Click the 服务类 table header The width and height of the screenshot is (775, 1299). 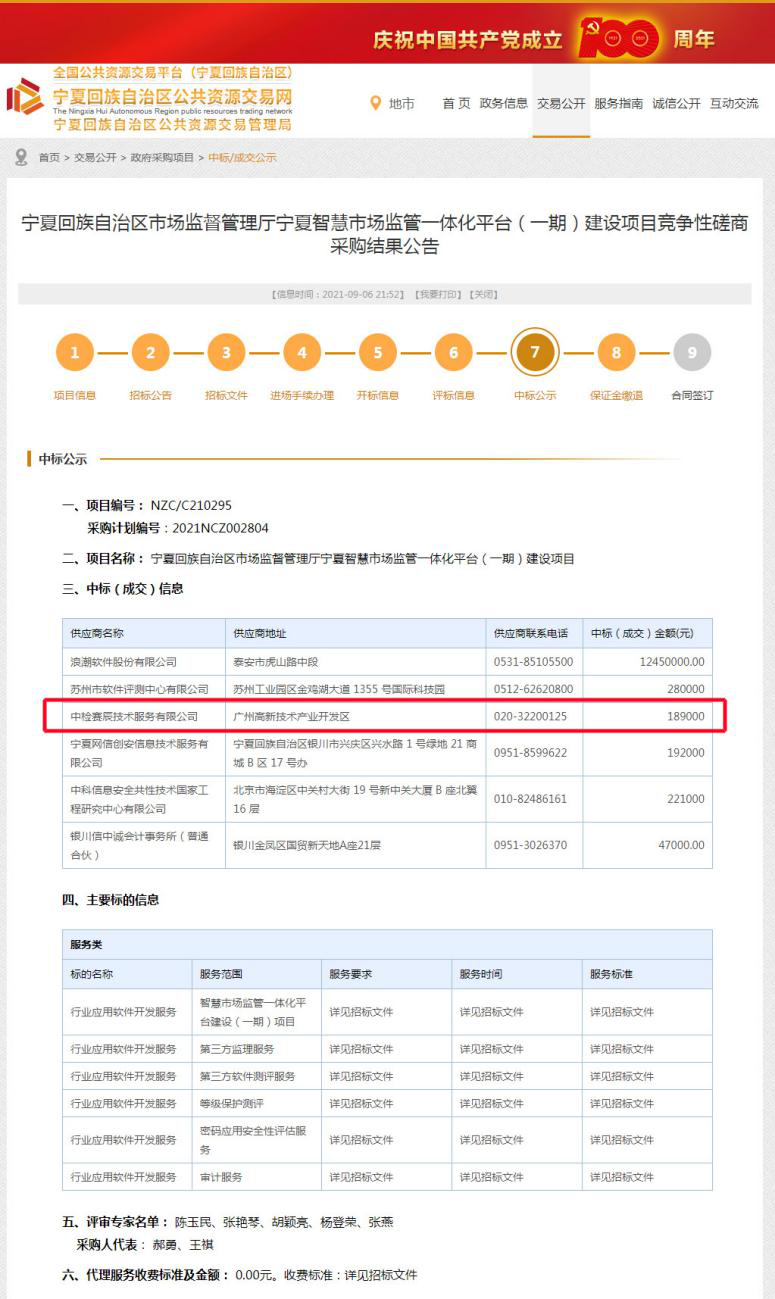387,944
